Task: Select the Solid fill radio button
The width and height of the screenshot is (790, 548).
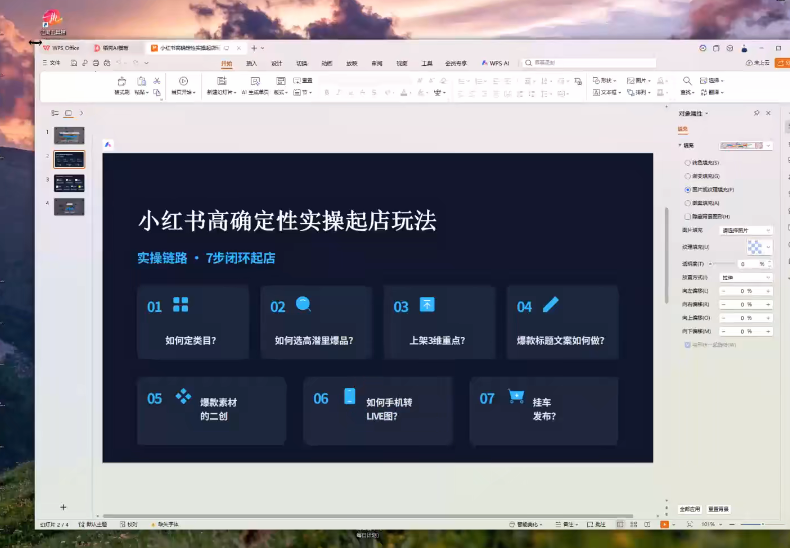Action: coord(688,163)
